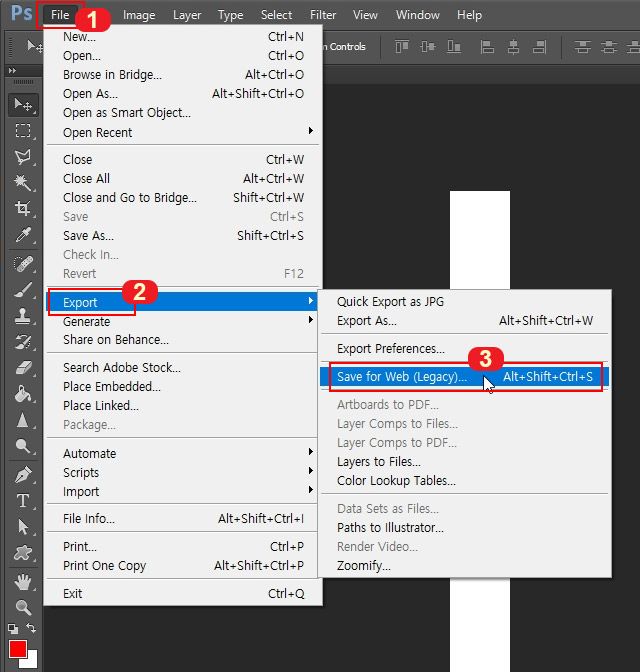
Task: Click Align right edges icon
Action: click(539, 46)
